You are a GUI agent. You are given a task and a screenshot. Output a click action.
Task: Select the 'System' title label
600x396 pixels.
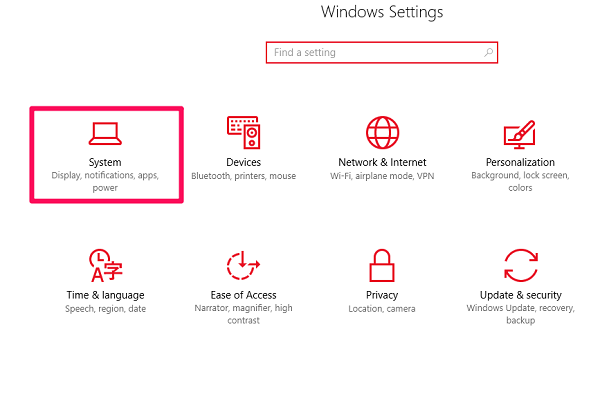(105, 162)
